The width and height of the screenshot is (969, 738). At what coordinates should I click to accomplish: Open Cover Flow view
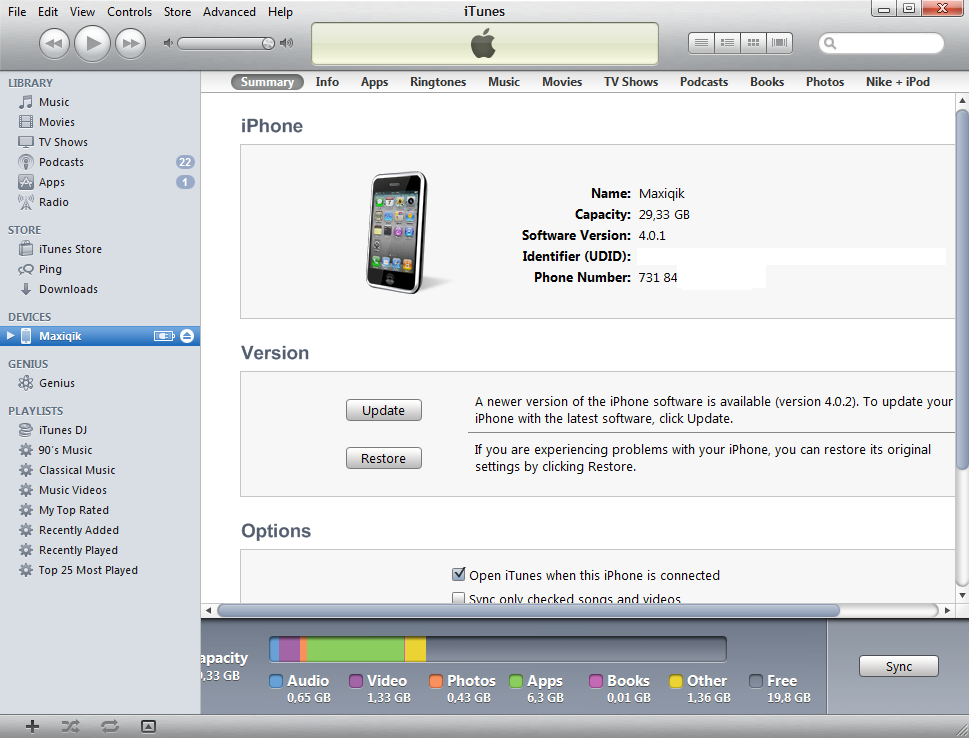coord(780,42)
